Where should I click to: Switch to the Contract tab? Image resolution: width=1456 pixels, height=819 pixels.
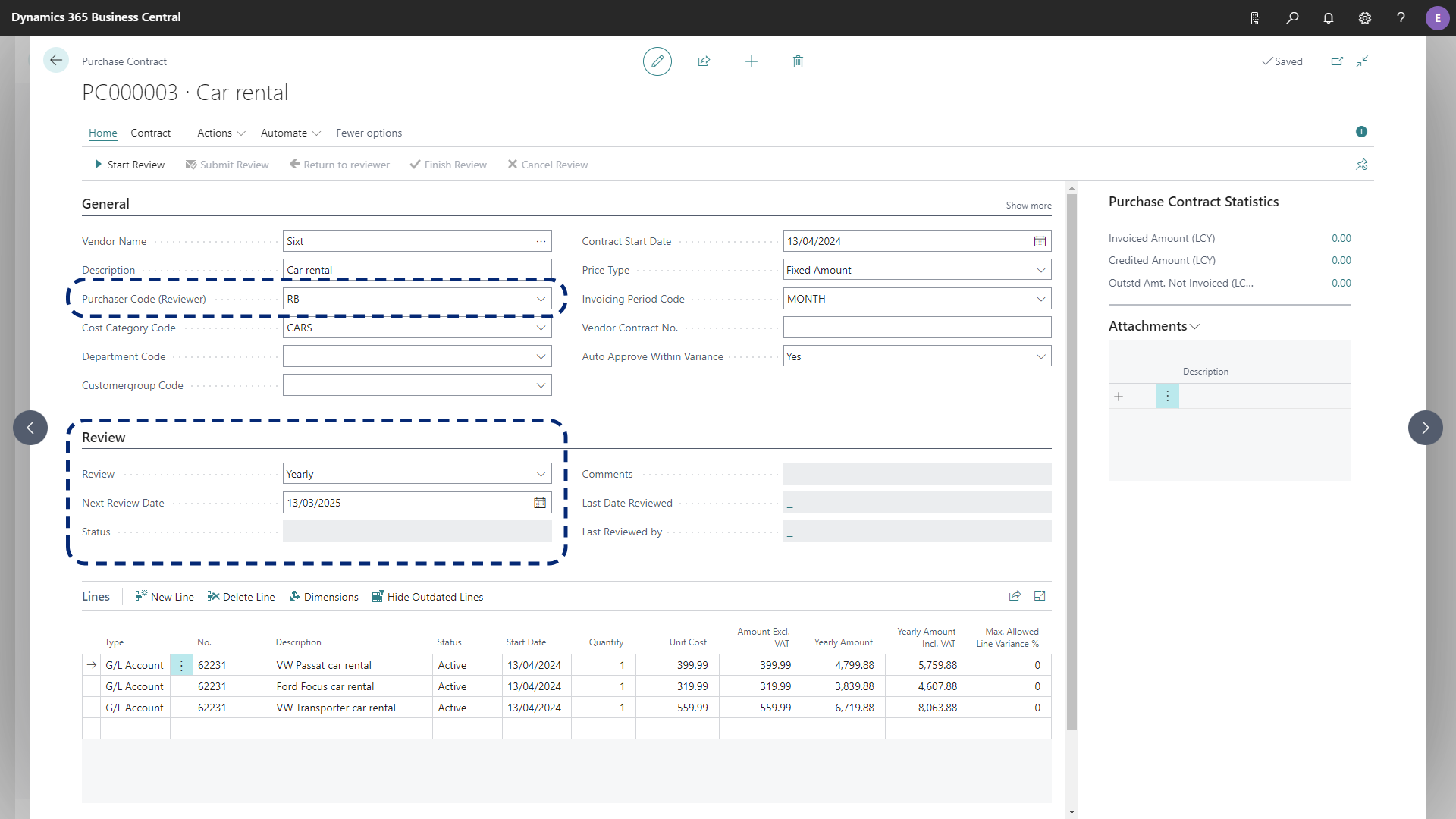click(x=150, y=132)
